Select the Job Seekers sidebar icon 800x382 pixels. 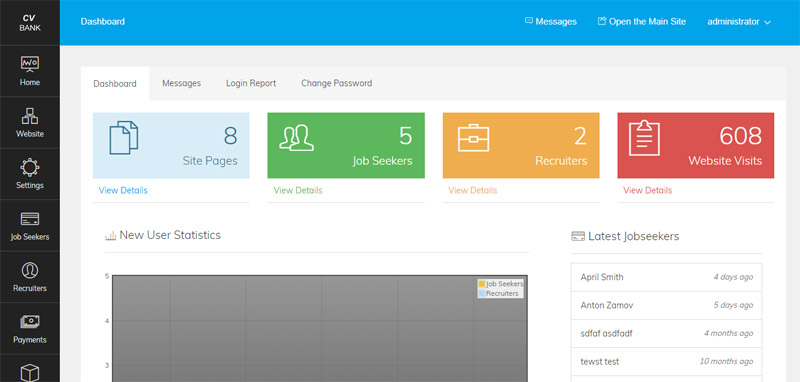click(x=30, y=219)
